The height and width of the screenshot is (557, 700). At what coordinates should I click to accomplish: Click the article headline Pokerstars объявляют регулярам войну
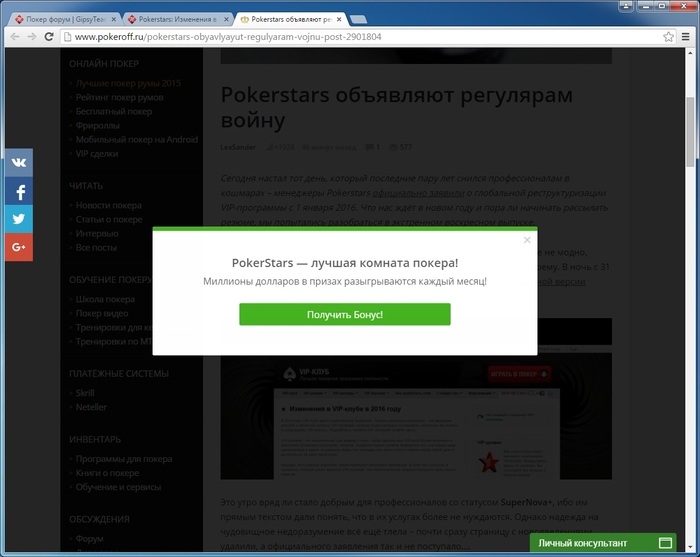[396, 107]
